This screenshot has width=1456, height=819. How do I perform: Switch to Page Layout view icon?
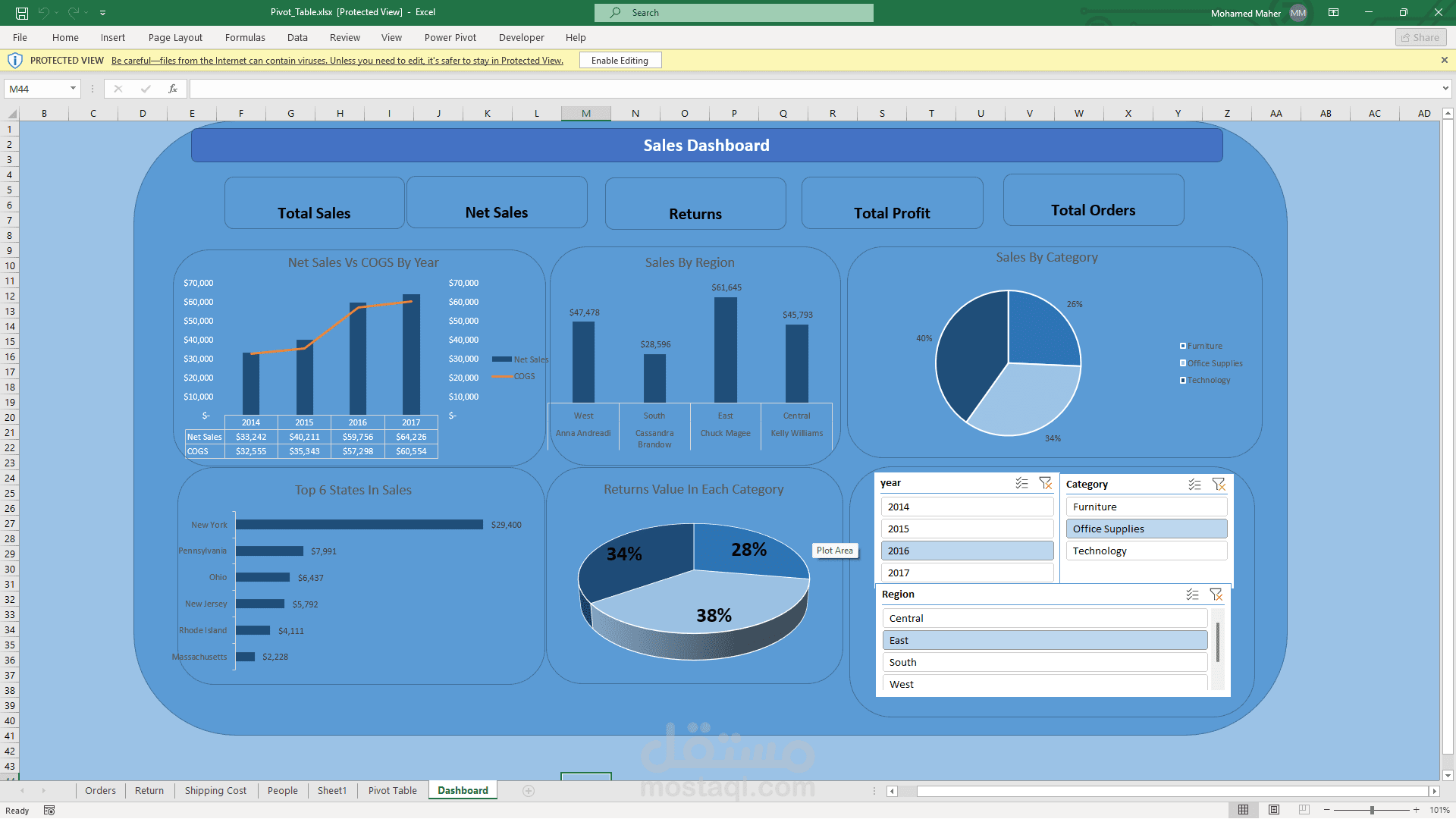click(1274, 810)
